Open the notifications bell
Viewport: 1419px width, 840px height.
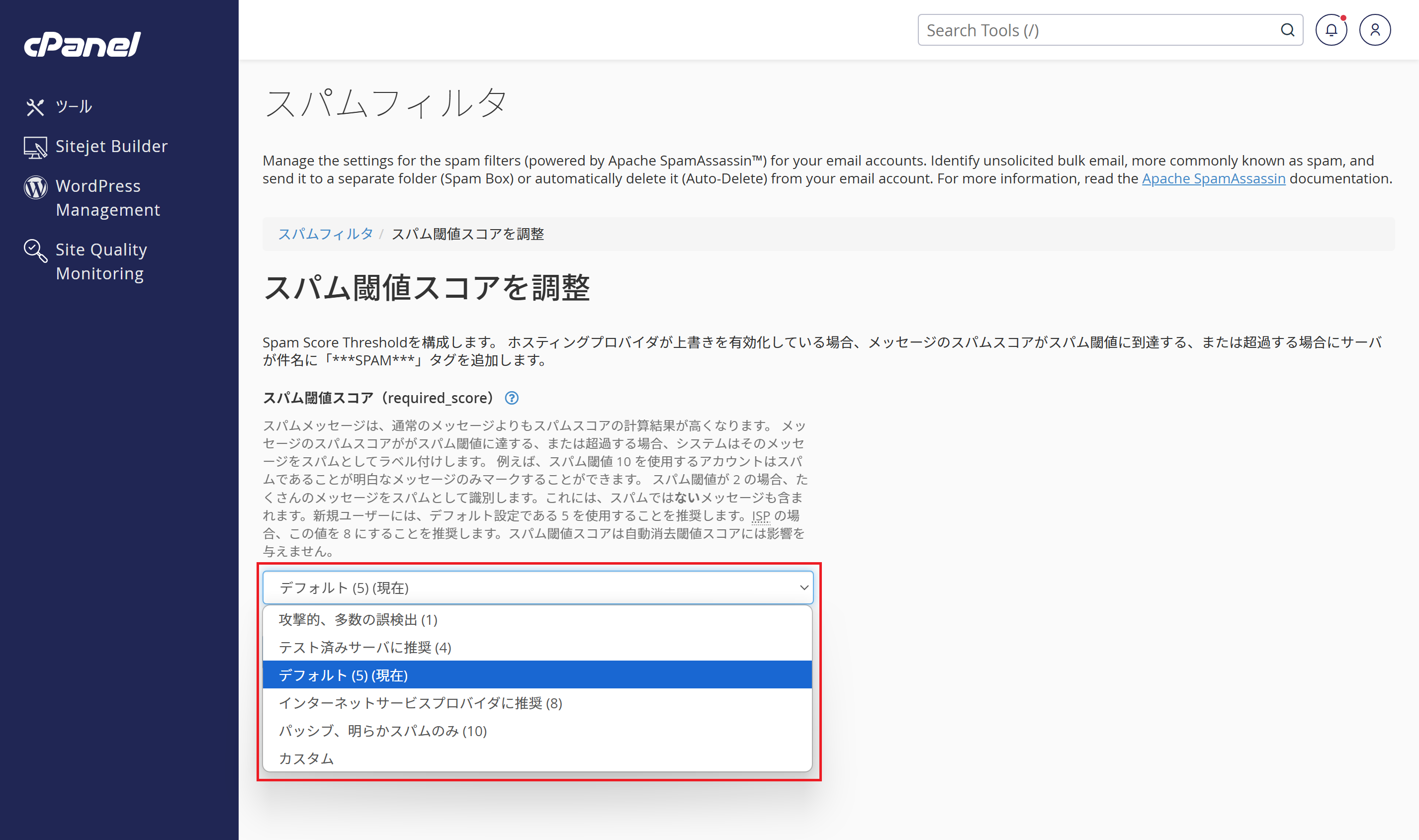[1330, 30]
